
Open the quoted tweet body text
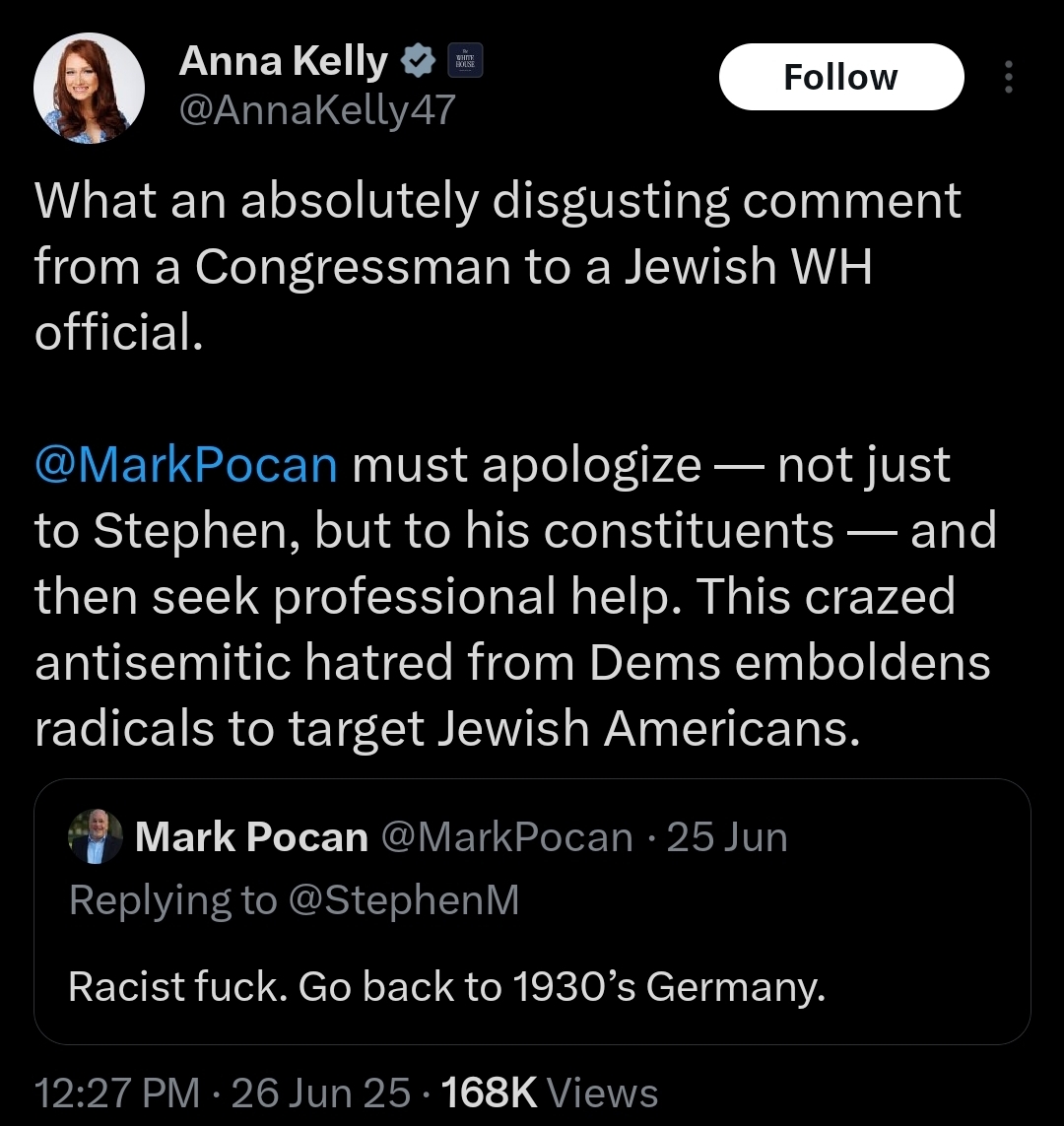[x=447, y=987]
